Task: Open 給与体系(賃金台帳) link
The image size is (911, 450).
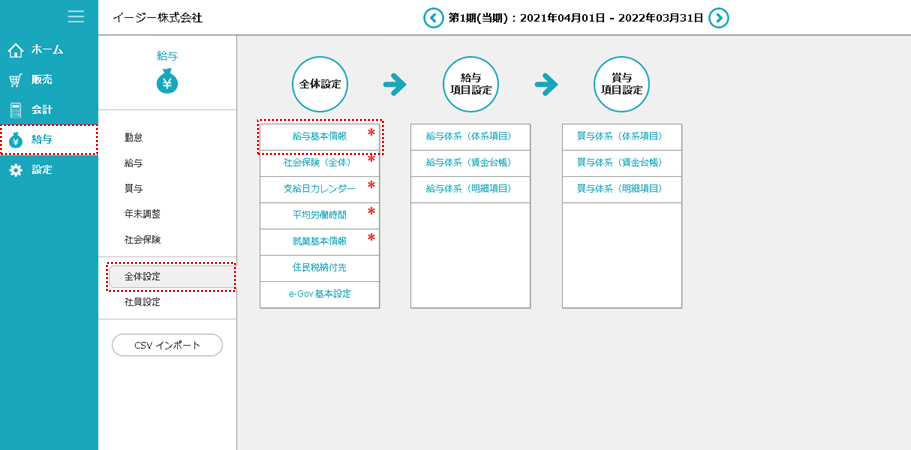Action: coord(468,162)
